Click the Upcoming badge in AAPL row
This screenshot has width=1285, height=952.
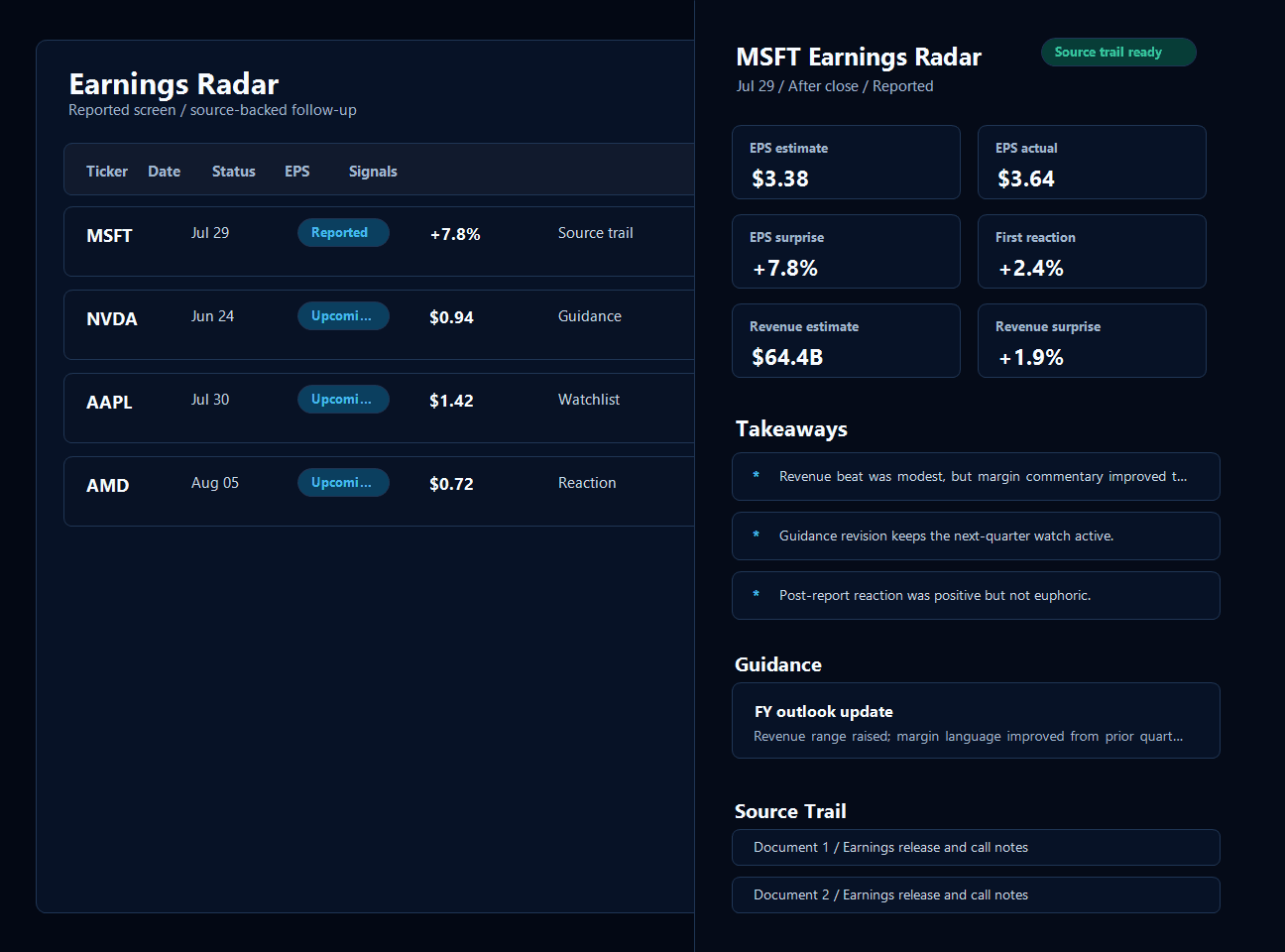(x=343, y=399)
